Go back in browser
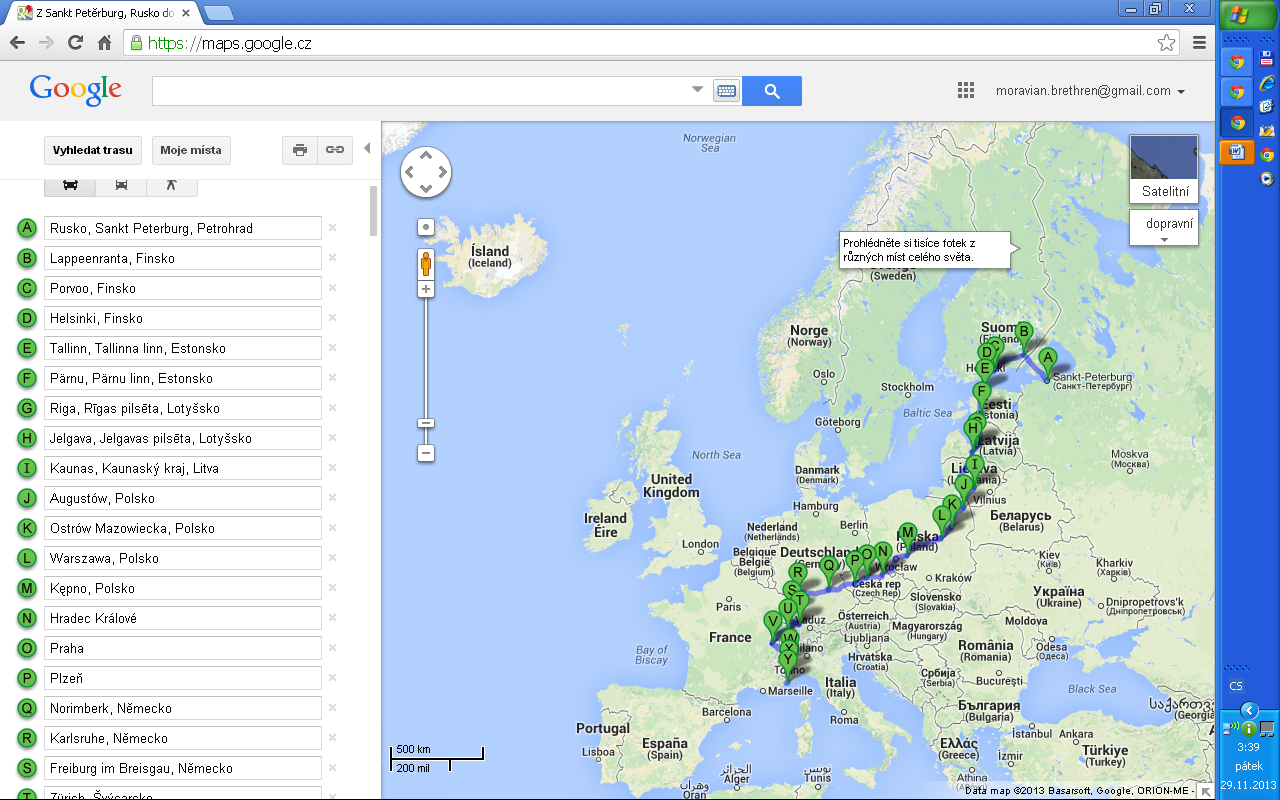The height and width of the screenshot is (800, 1280). click(17, 43)
